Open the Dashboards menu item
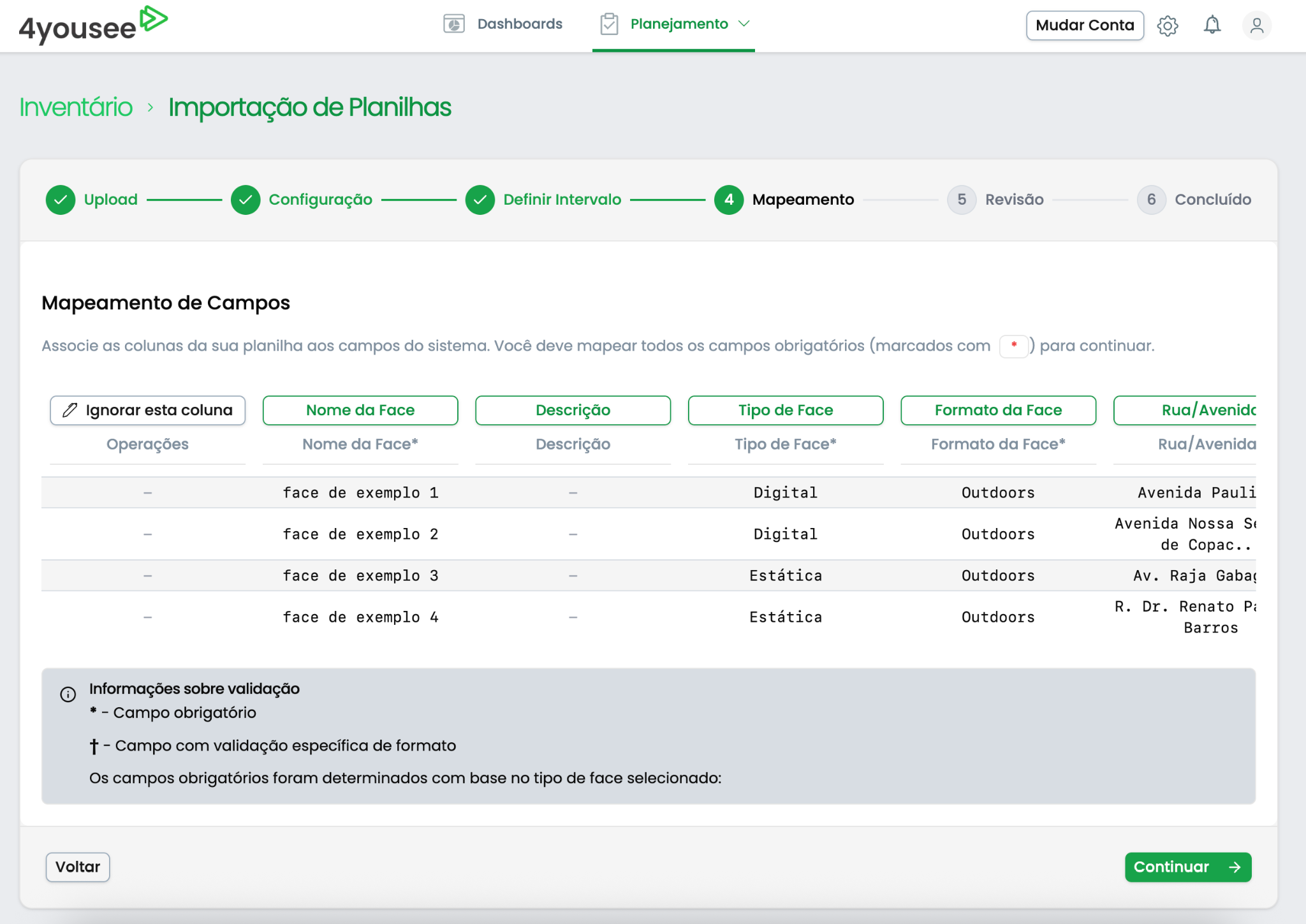This screenshot has height=924, width=1306. tap(519, 24)
